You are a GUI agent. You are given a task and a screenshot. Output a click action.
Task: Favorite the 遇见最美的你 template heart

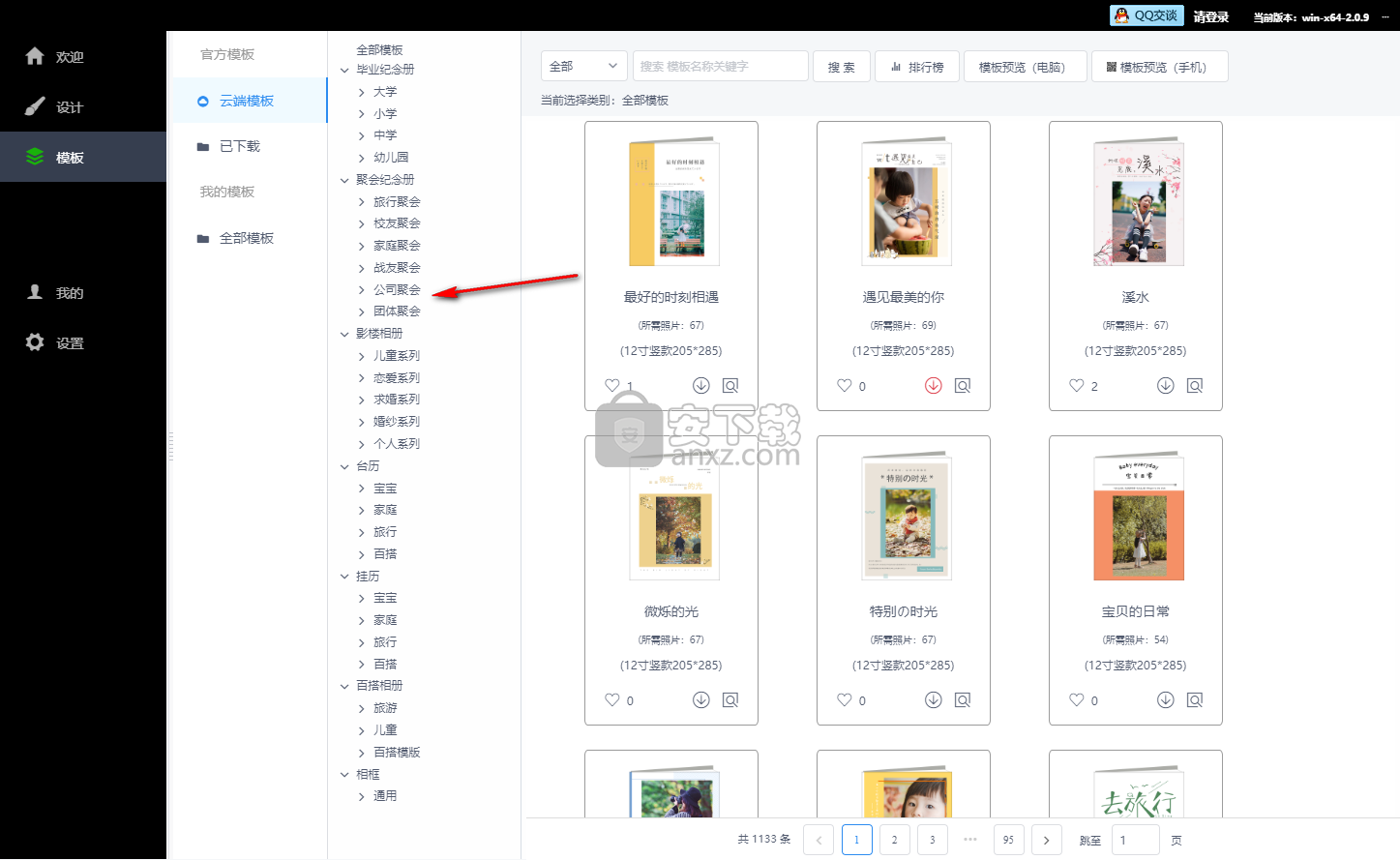click(844, 386)
